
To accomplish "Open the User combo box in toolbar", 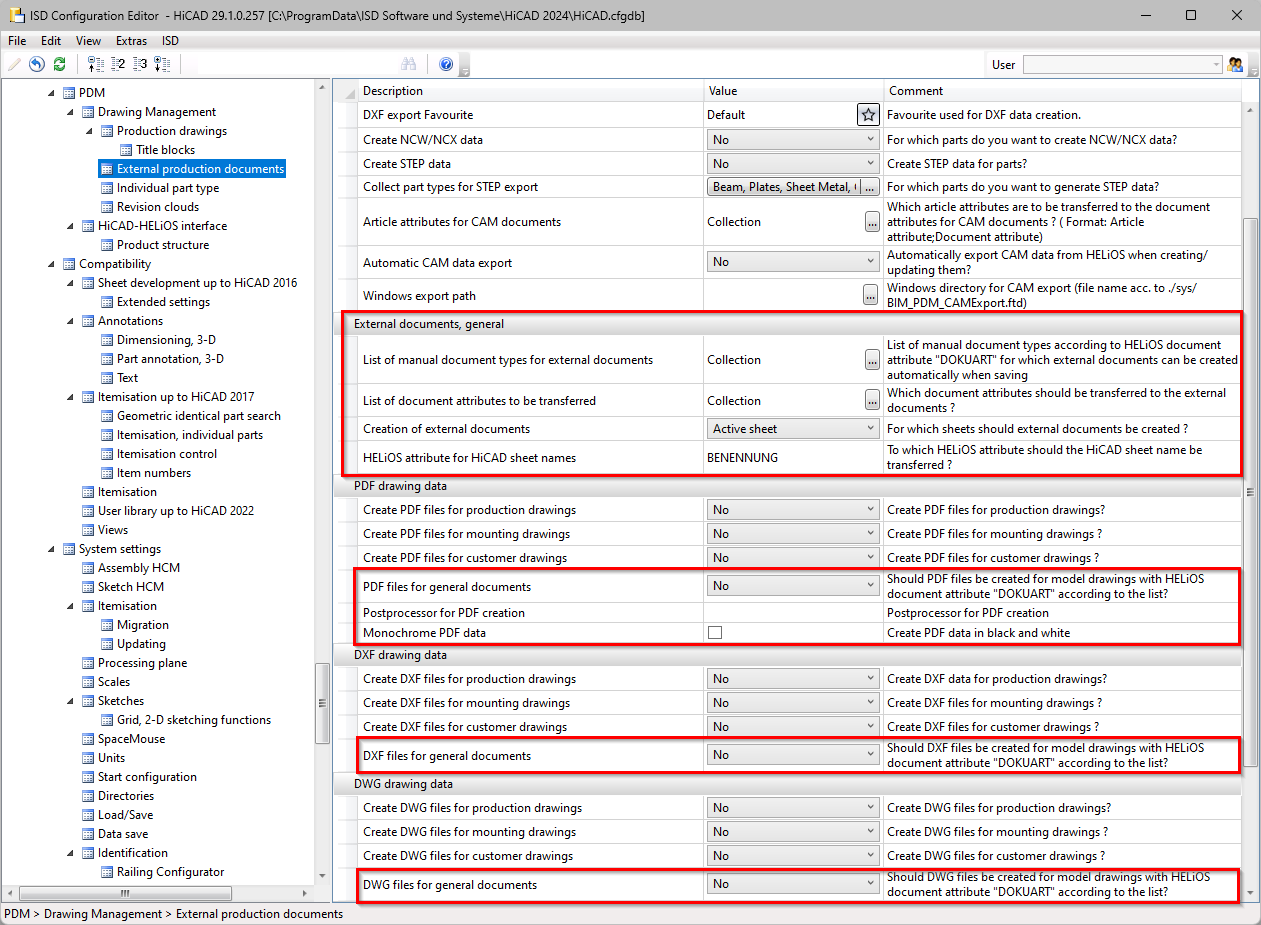I will click(x=1122, y=64).
